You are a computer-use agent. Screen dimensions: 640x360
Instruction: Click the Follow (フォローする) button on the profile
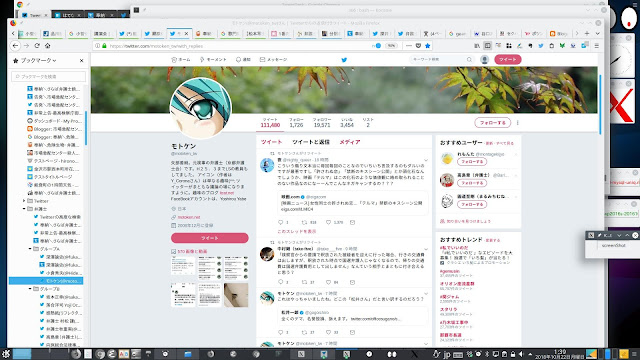click(x=493, y=122)
